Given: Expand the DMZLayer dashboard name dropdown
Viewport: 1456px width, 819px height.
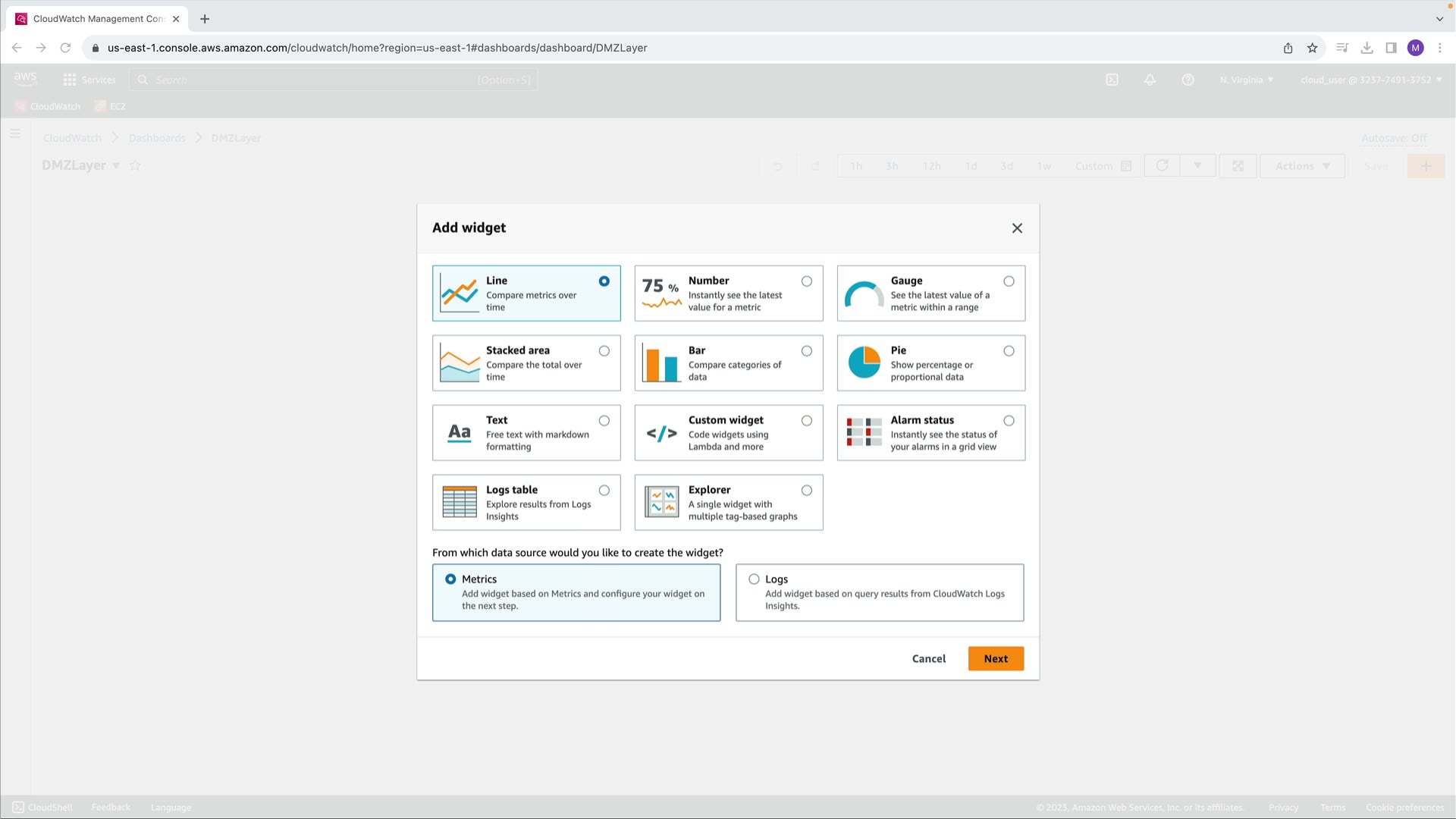Looking at the screenshot, I should coord(116,166).
